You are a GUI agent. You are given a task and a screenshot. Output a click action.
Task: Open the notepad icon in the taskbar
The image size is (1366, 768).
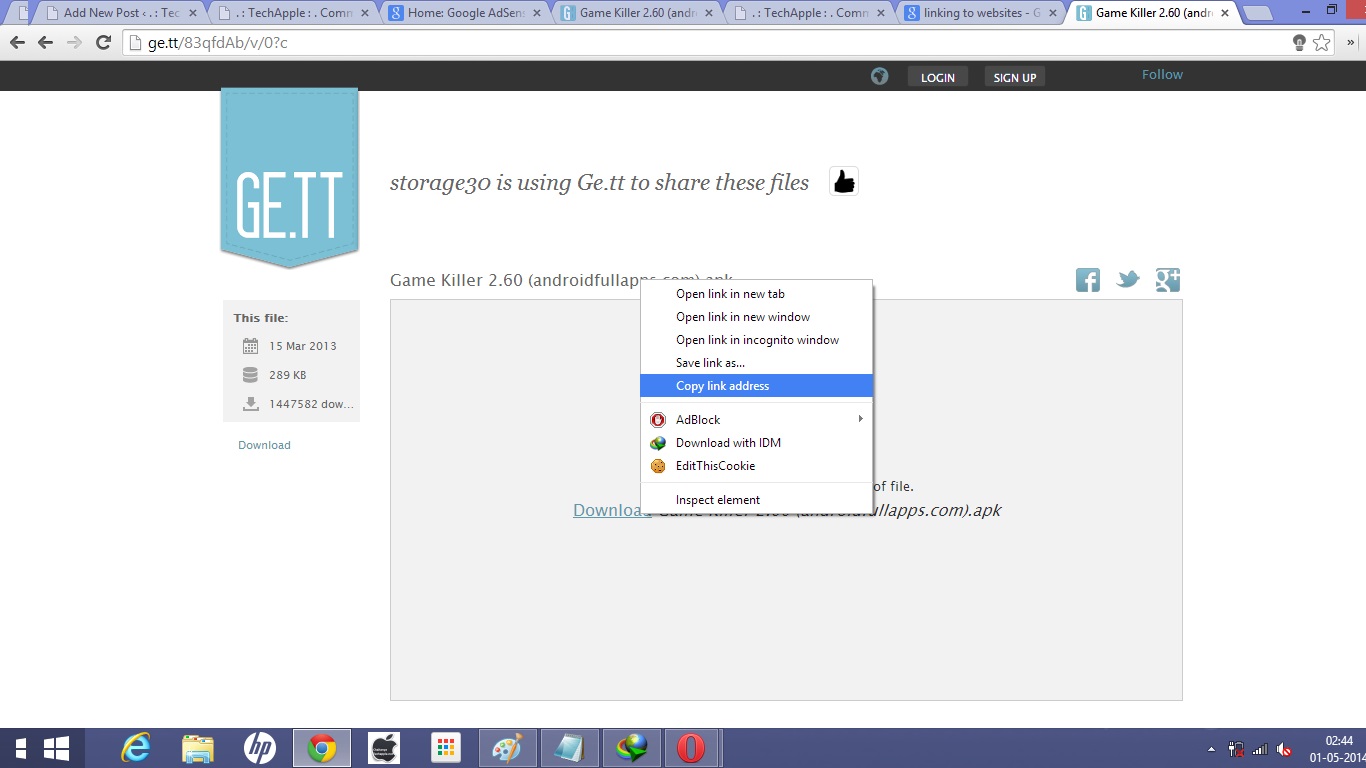(570, 748)
